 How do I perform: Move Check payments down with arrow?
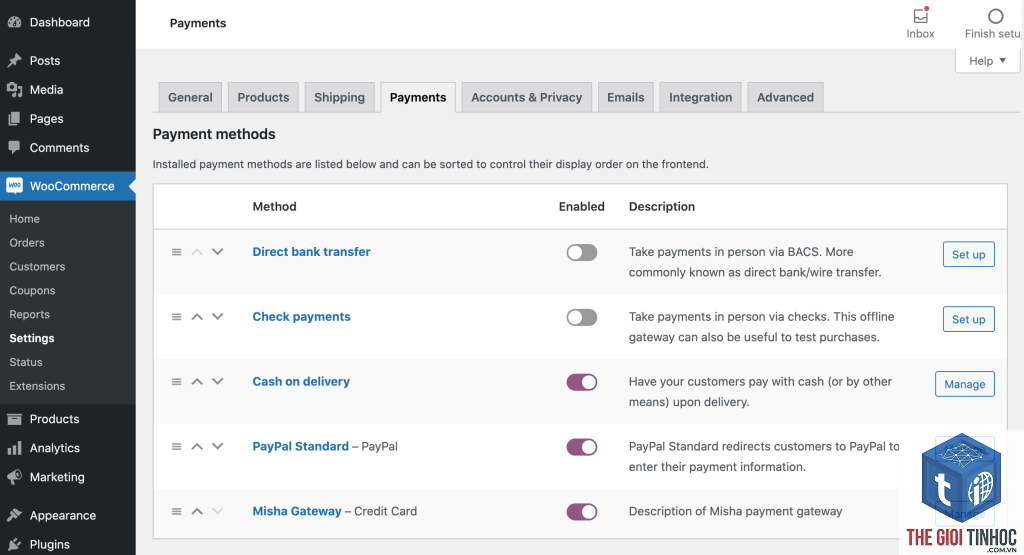(217, 317)
